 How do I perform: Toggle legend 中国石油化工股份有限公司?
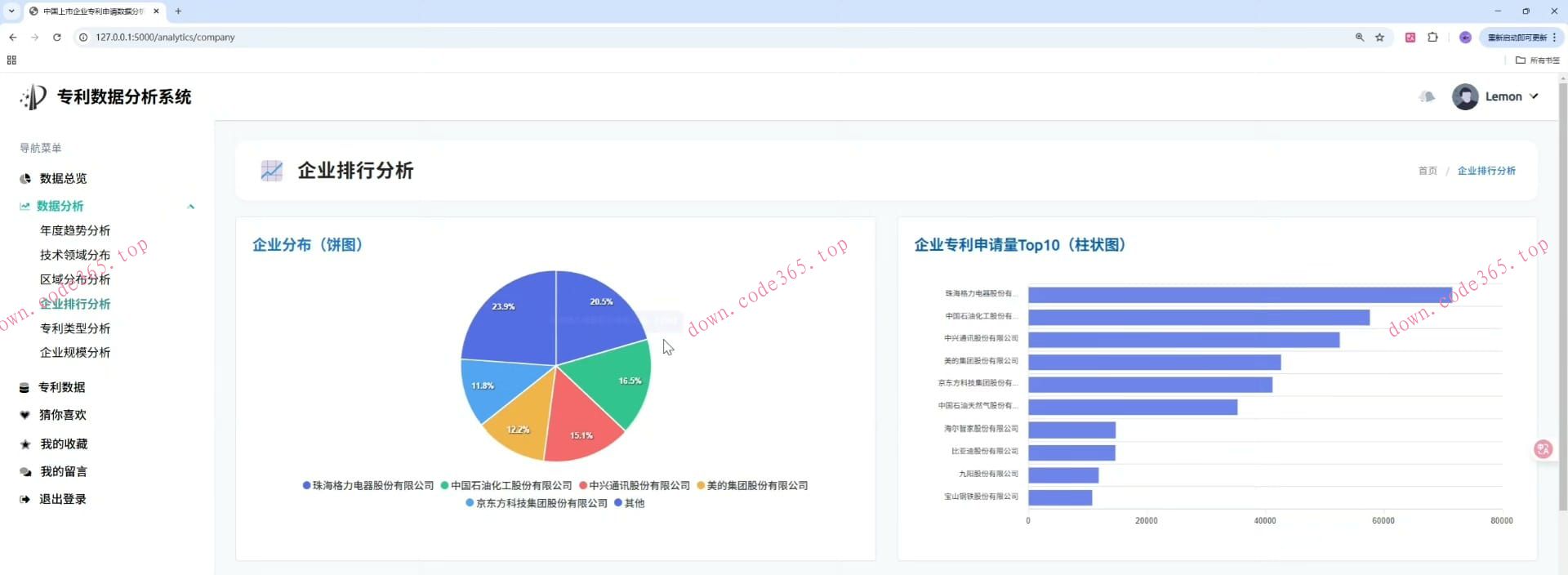(506, 485)
